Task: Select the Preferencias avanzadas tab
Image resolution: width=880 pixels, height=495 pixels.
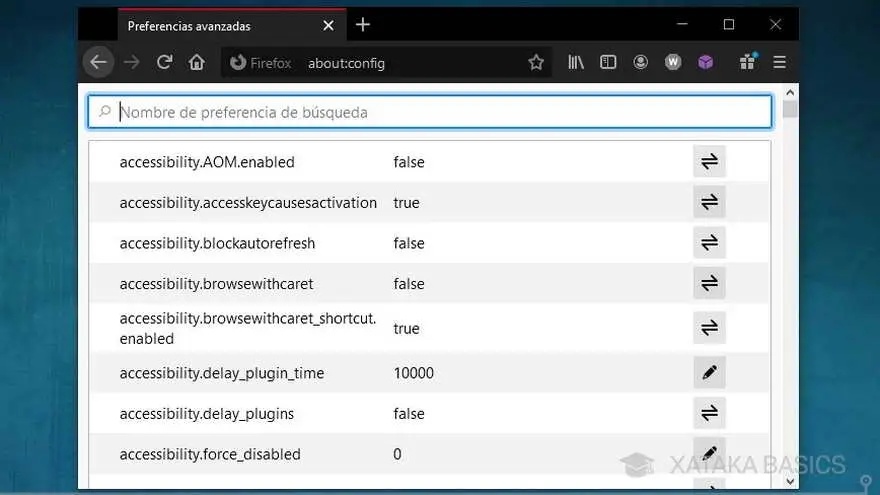Action: coord(232,25)
